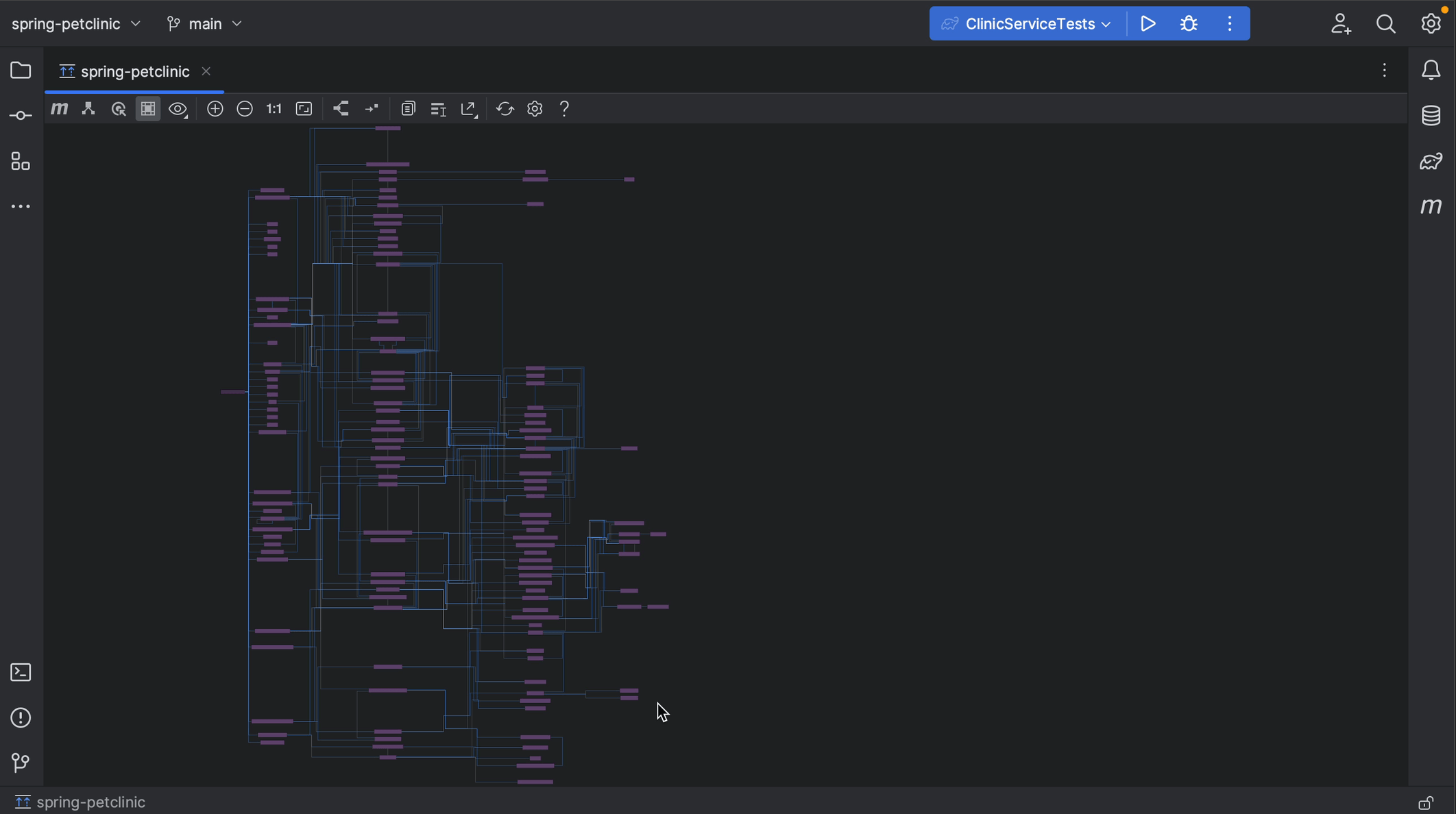Toggle the grid view mode in diagram toolbar

click(x=148, y=108)
